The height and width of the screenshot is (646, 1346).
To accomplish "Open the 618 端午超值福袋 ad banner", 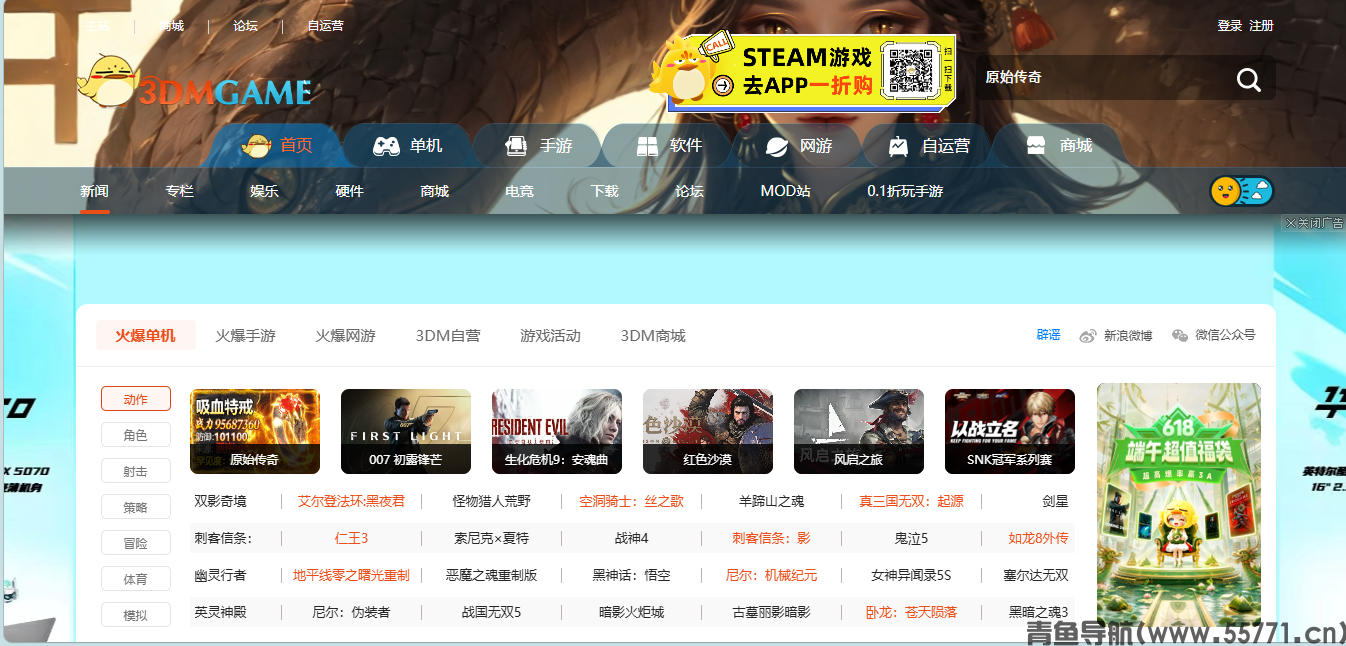I will click(1179, 506).
